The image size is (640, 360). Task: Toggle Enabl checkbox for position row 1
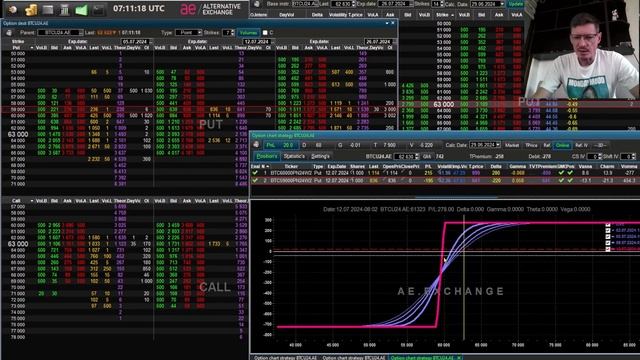(x=255, y=173)
